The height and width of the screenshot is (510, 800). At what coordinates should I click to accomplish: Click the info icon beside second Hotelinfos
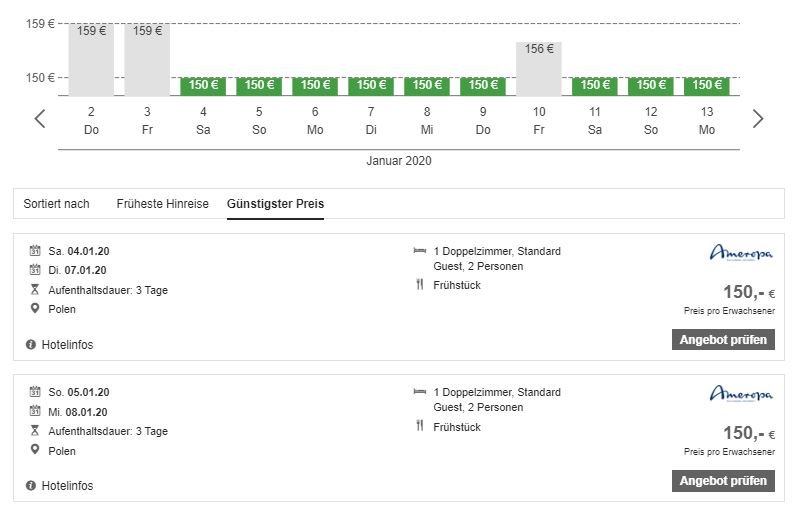pyautogui.click(x=31, y=486)
